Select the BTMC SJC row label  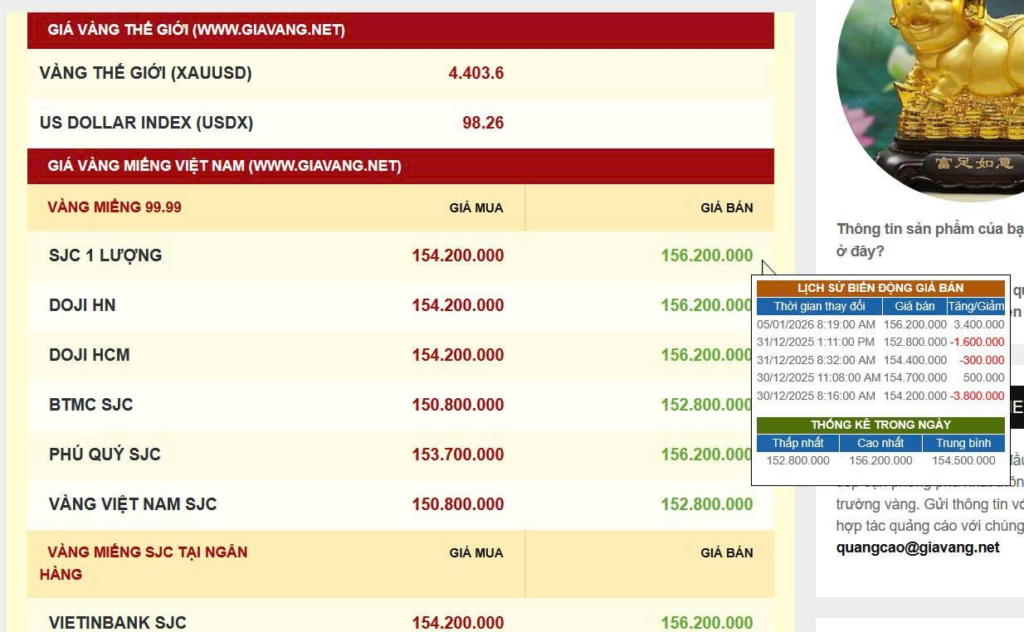[91, 405]
